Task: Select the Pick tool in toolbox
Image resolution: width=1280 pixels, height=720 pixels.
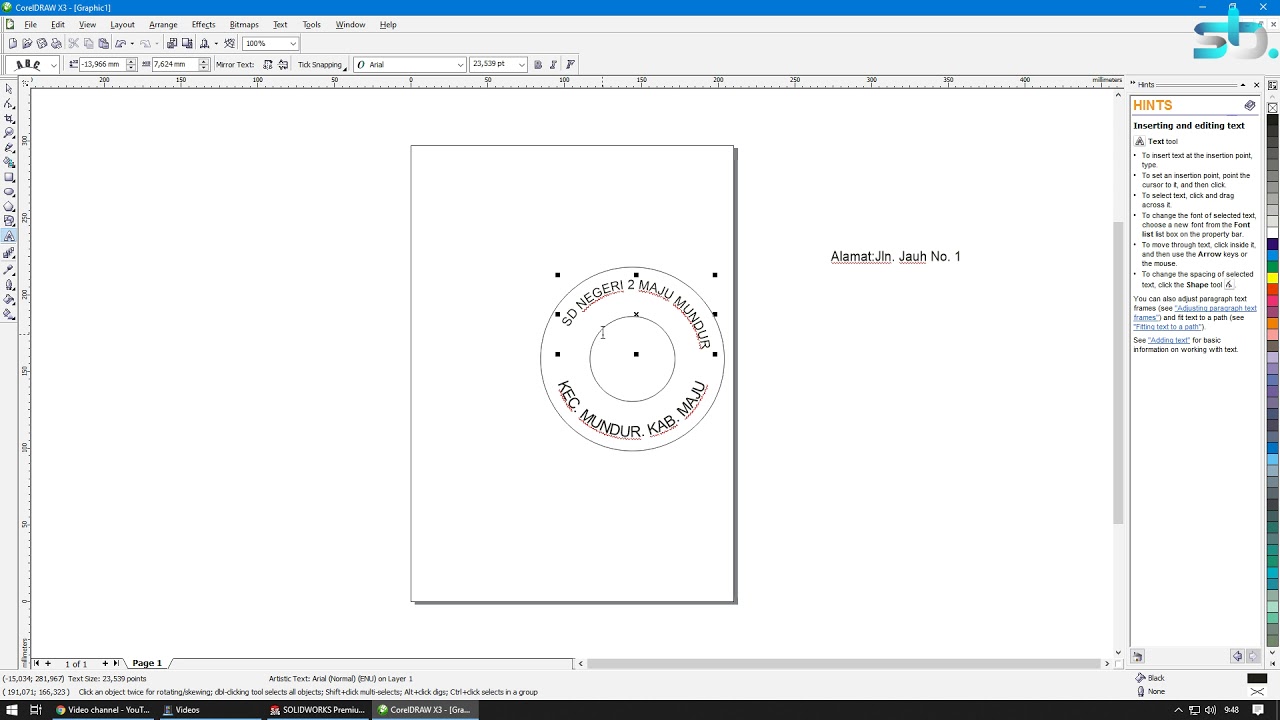Action: [9, 88]
